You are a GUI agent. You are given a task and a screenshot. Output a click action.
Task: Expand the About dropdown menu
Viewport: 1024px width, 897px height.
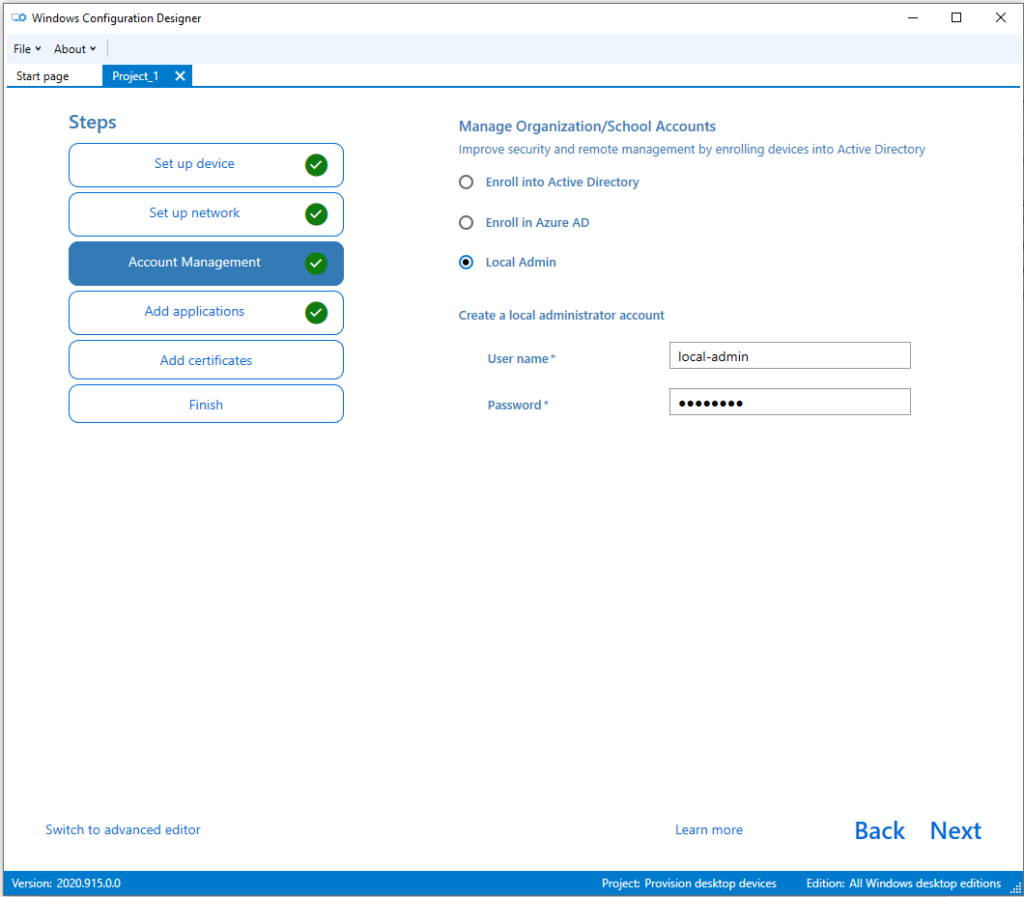(x=75, y=49)
